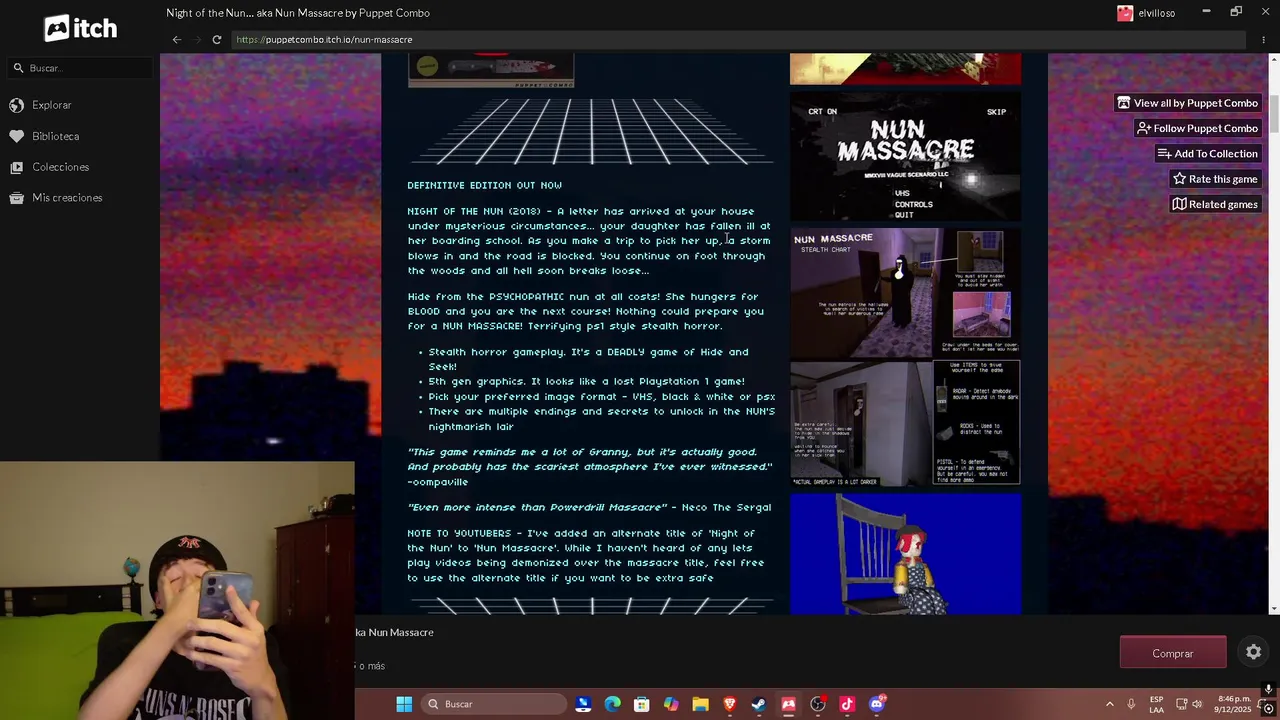This screenshot has height=720, width=1280.
Task: Click the globe icon beside Explorar
Action: click(x=16, y=105)
